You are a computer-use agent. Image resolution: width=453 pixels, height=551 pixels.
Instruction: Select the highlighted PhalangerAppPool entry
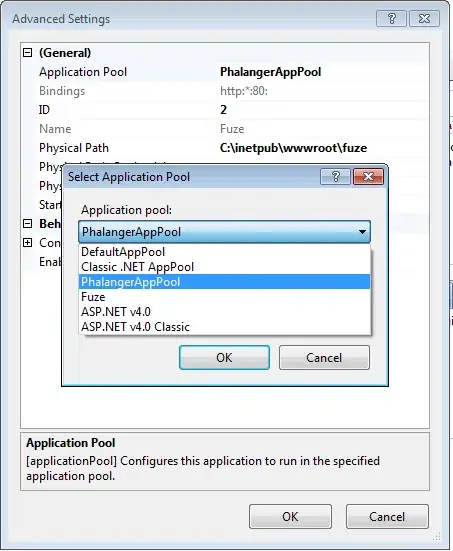pos(225,282)
